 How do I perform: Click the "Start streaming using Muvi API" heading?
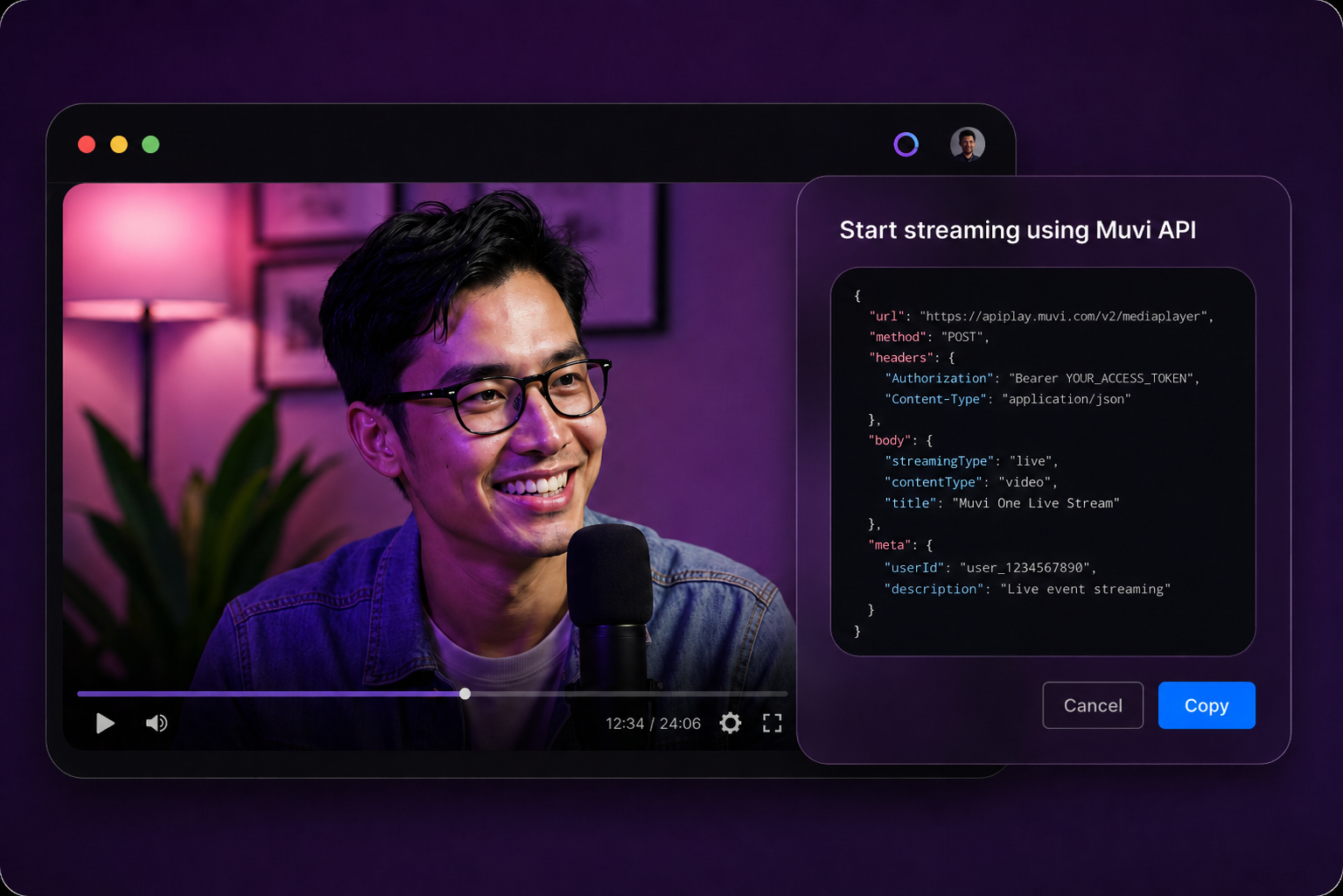click(x=1018, y=230)
